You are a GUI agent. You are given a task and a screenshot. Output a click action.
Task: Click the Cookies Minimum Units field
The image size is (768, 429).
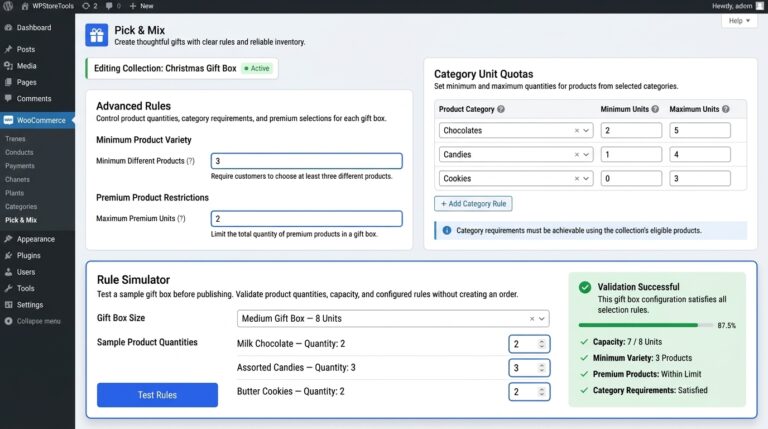(631, 178)
